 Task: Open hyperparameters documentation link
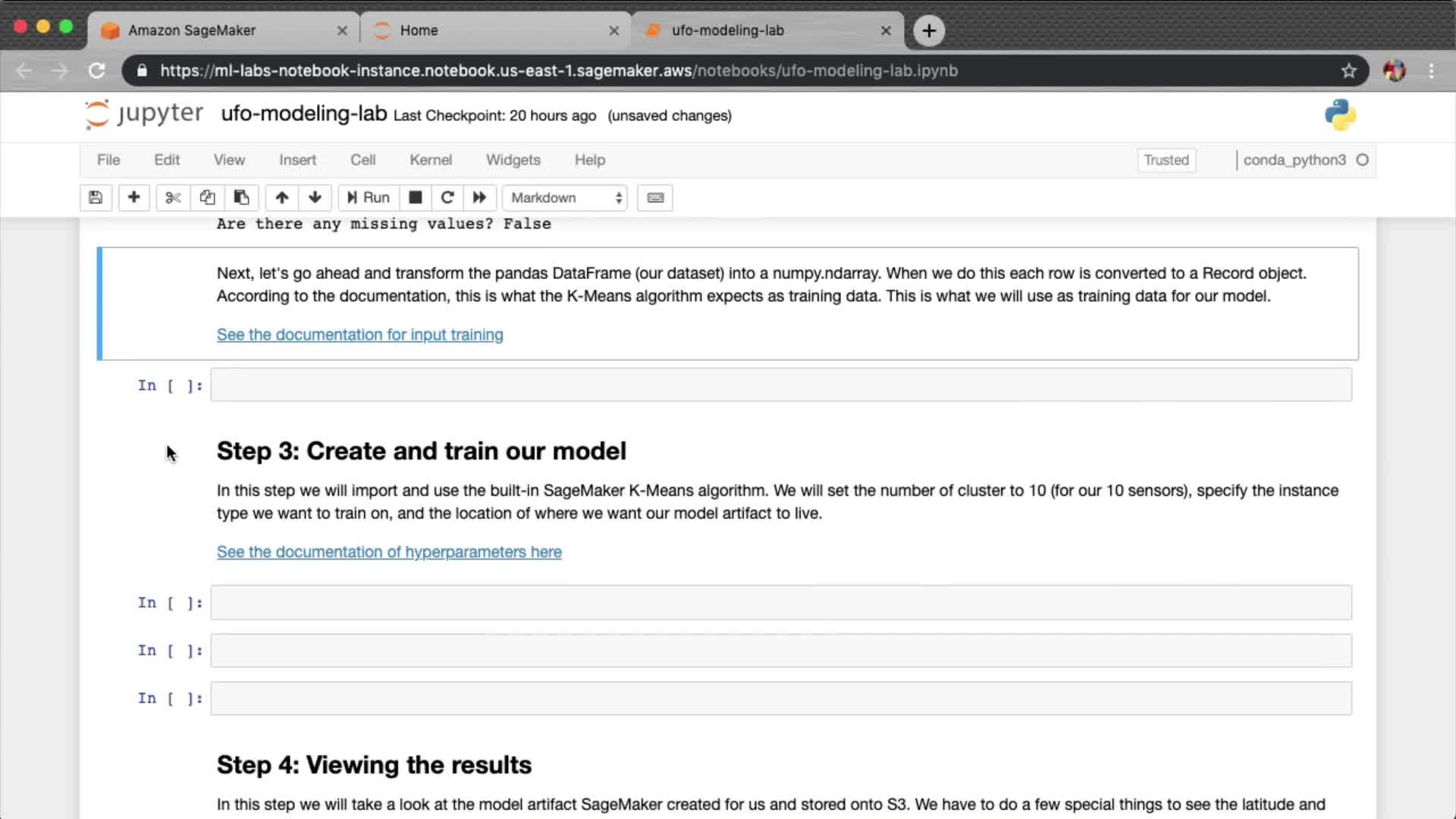point(389,552)
